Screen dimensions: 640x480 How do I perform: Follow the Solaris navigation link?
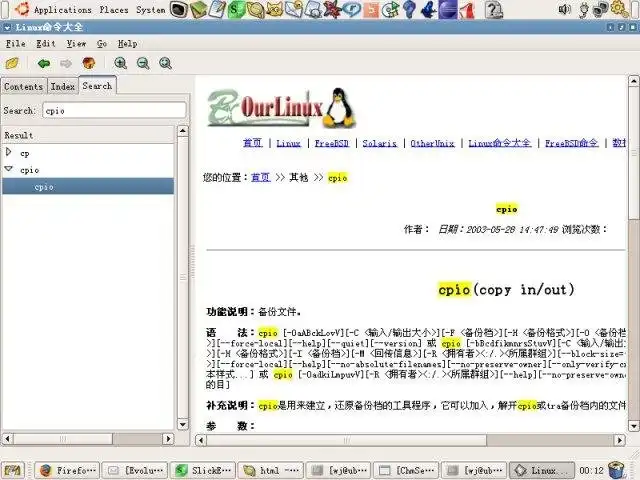(379, 143)
